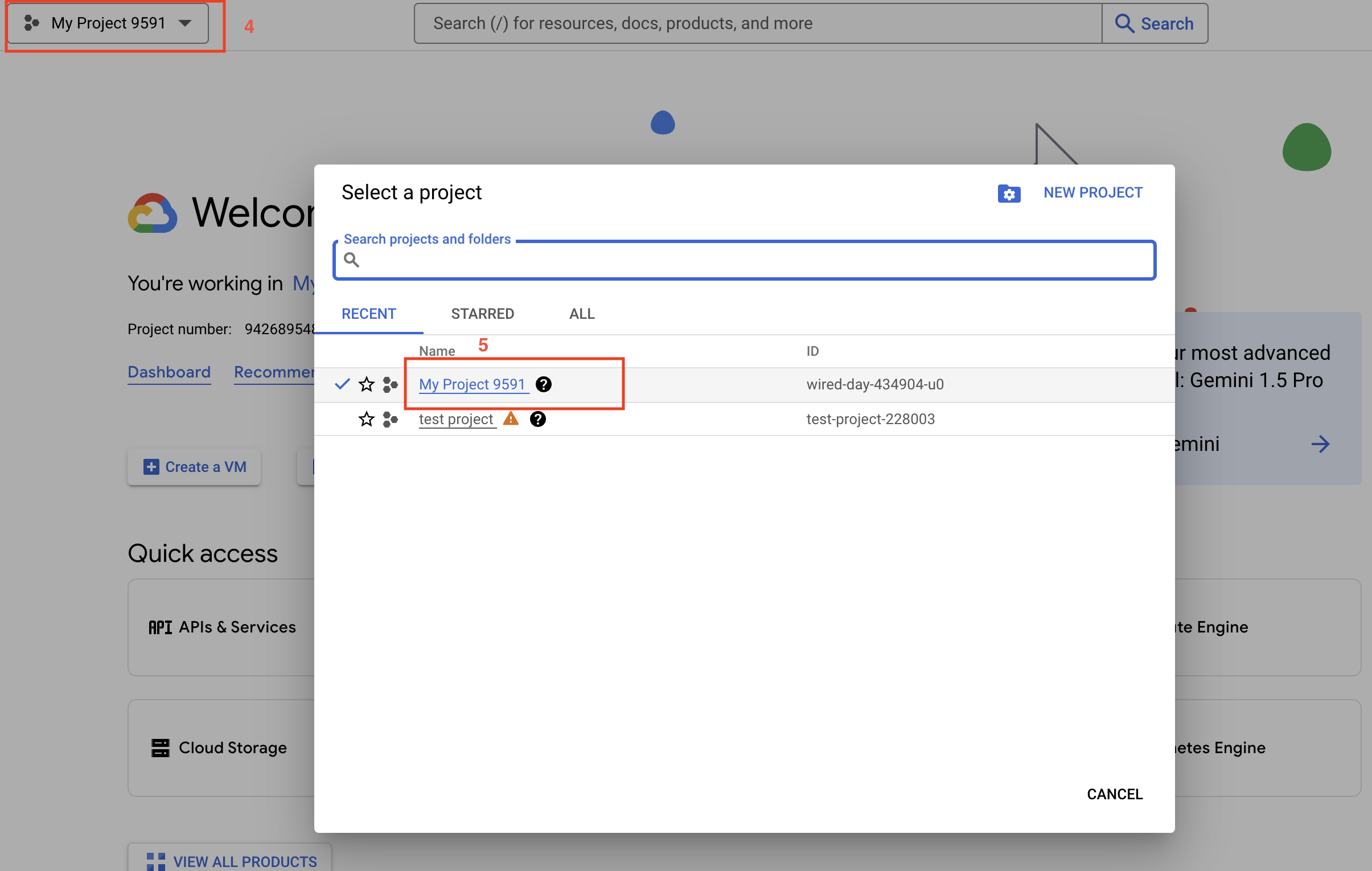1372x871 pixels.
Task: Open the APIs & Services quick access card
Action: click(x=222, y=627)
